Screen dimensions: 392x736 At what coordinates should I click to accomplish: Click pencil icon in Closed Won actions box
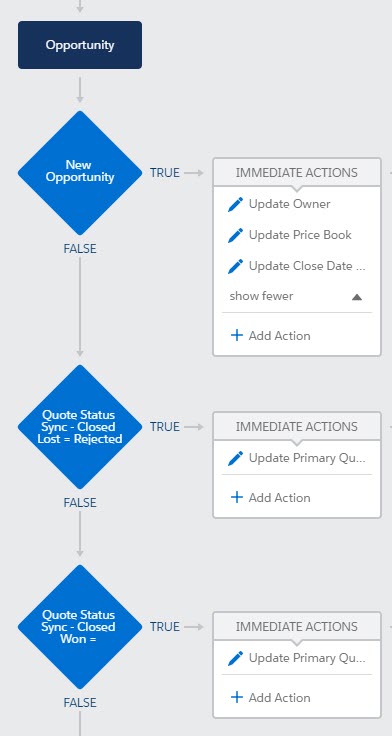[x=236, y=658]
